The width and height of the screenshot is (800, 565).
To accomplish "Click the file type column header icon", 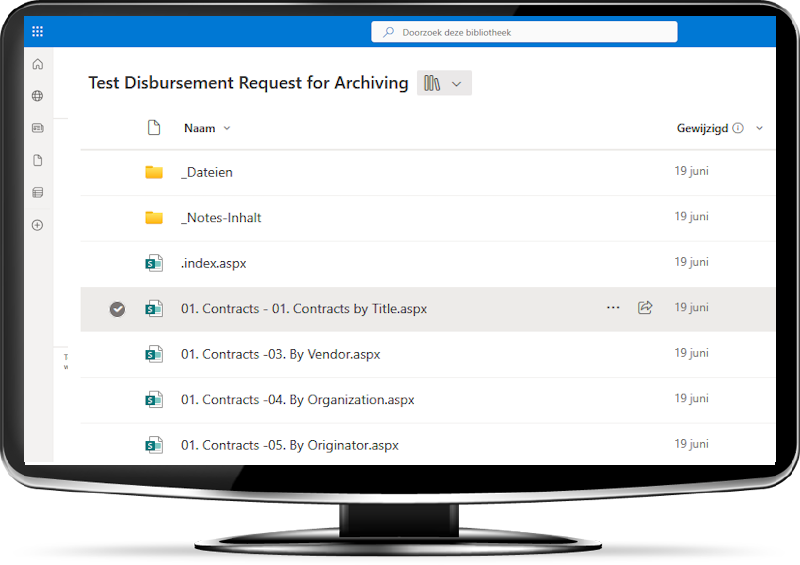I will click(x=153, y=128).
